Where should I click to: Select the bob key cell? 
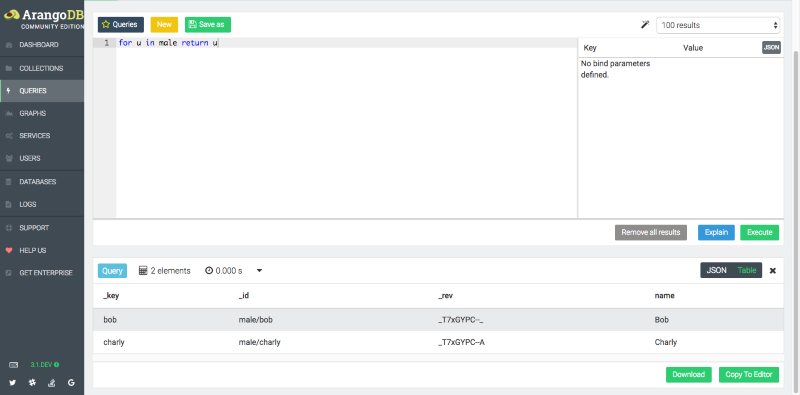[x=109, y=320]
